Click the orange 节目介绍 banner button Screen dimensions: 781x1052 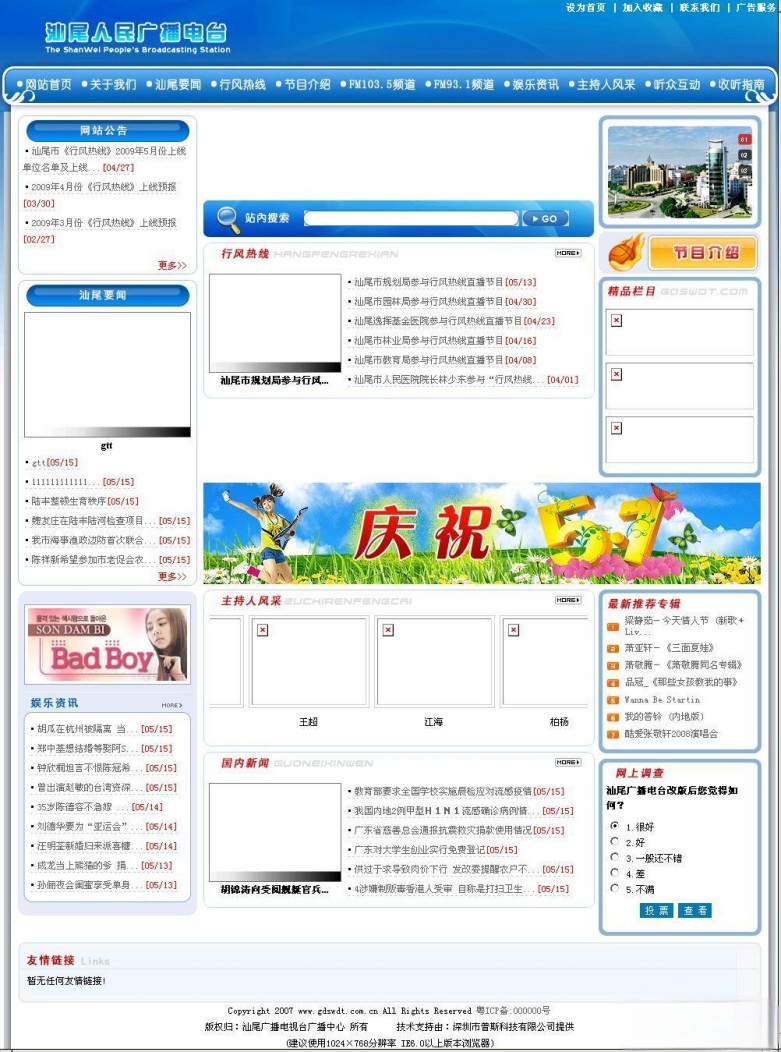[x=702, y=253]
